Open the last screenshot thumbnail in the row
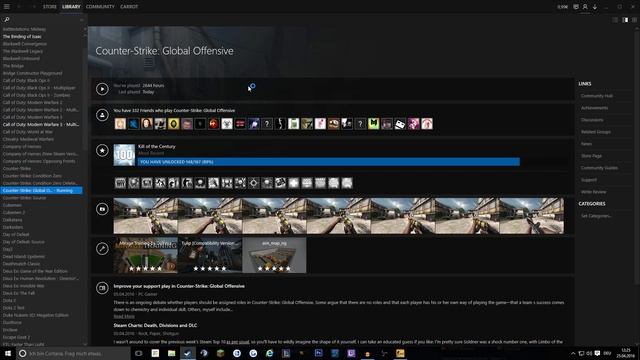Viewport: 640px width, 360px height. [531, 216]
